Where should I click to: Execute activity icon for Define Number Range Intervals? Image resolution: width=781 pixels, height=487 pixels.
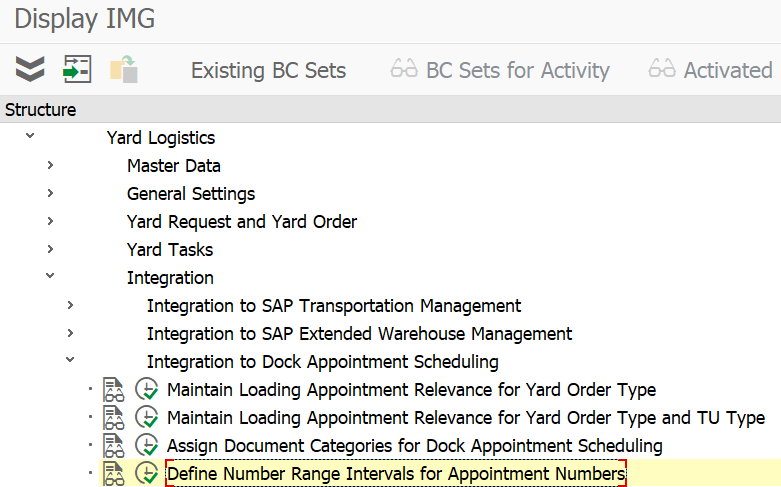point(147,474)
